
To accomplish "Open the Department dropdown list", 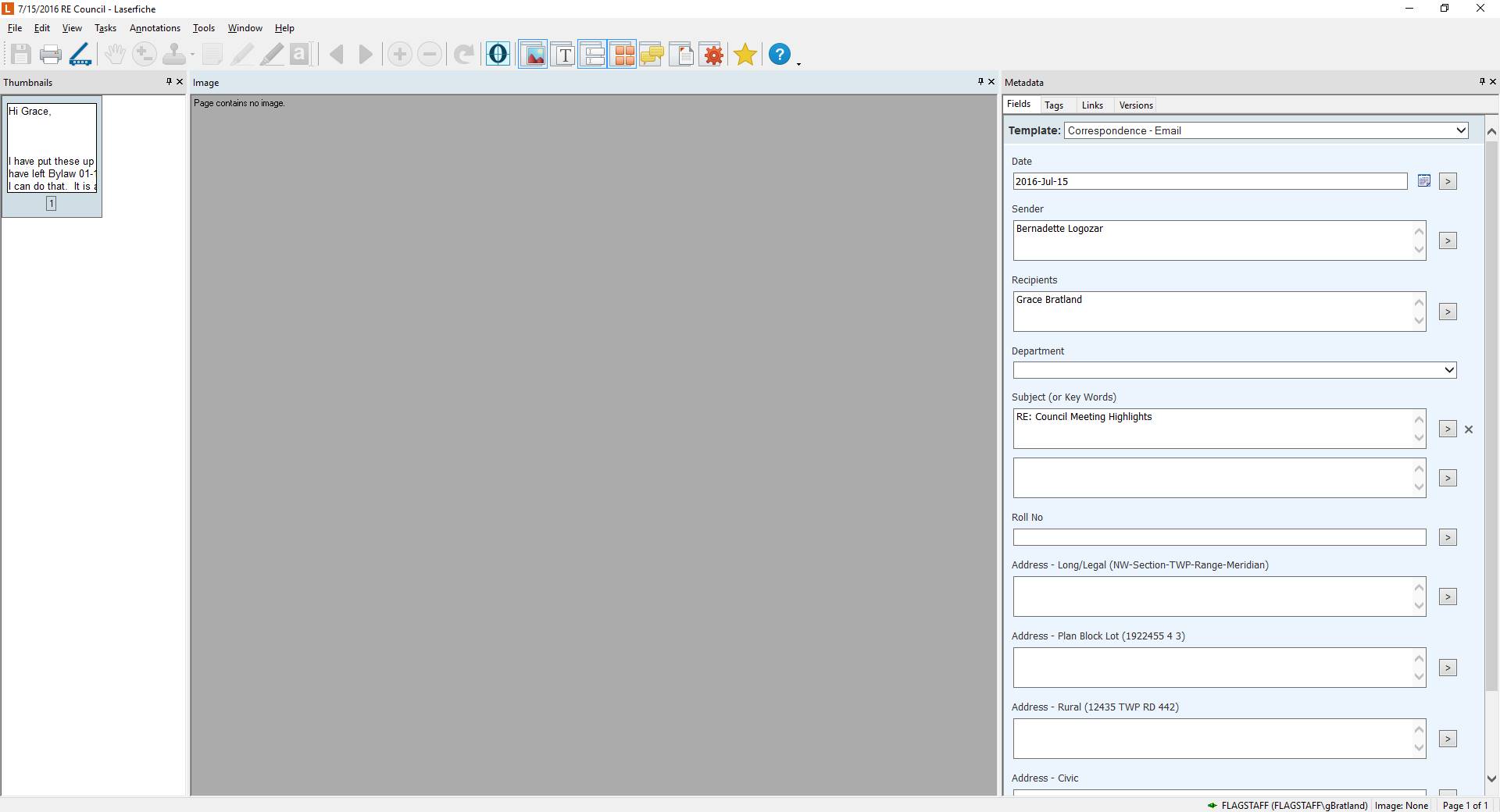I will [1449, 370].
